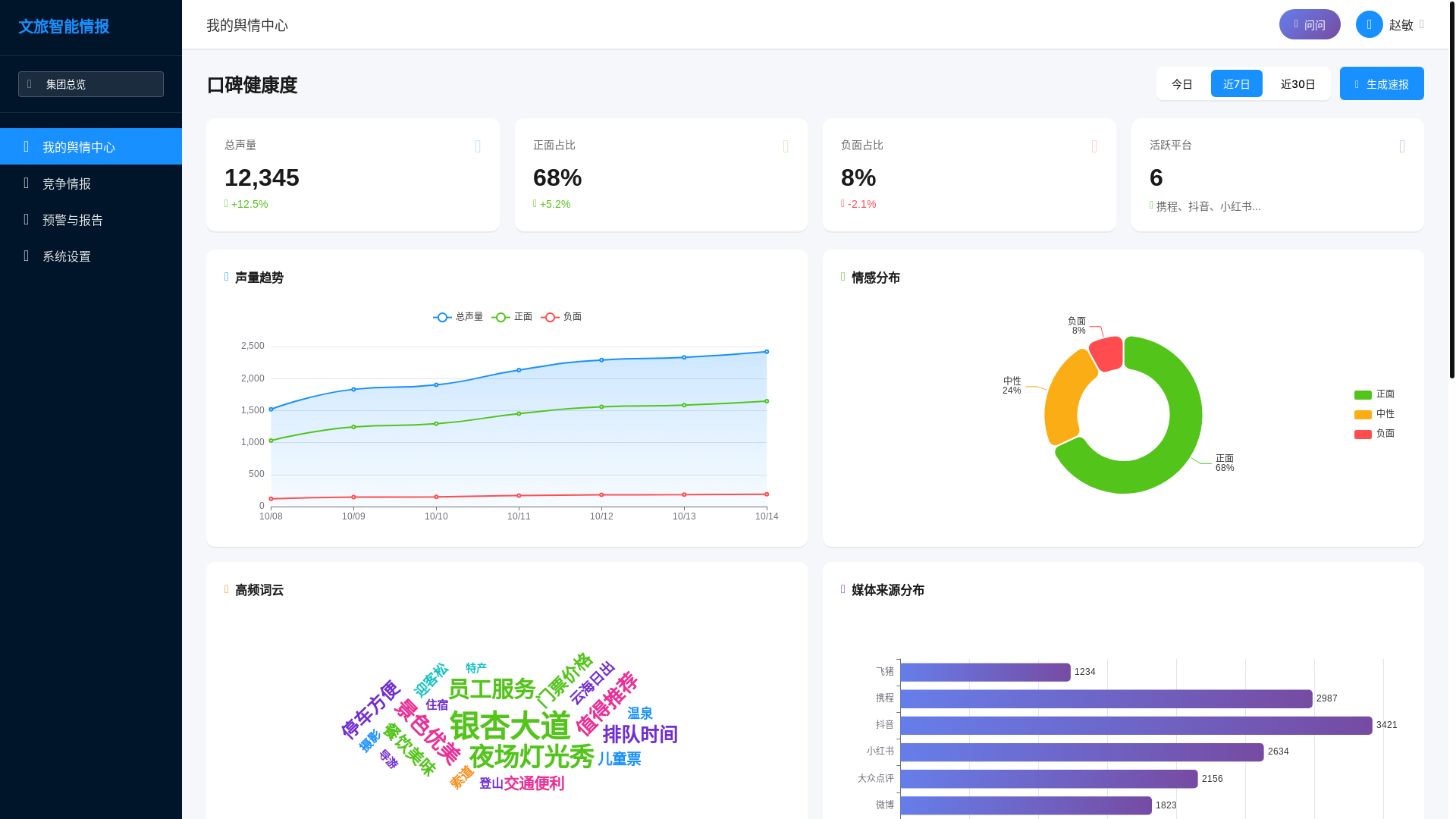Image resolution: width=1456 pixels, height=819 pixels.
Task: Click the 8% negative ratio value
Action: pyautogui.click(x=858, y=177)
